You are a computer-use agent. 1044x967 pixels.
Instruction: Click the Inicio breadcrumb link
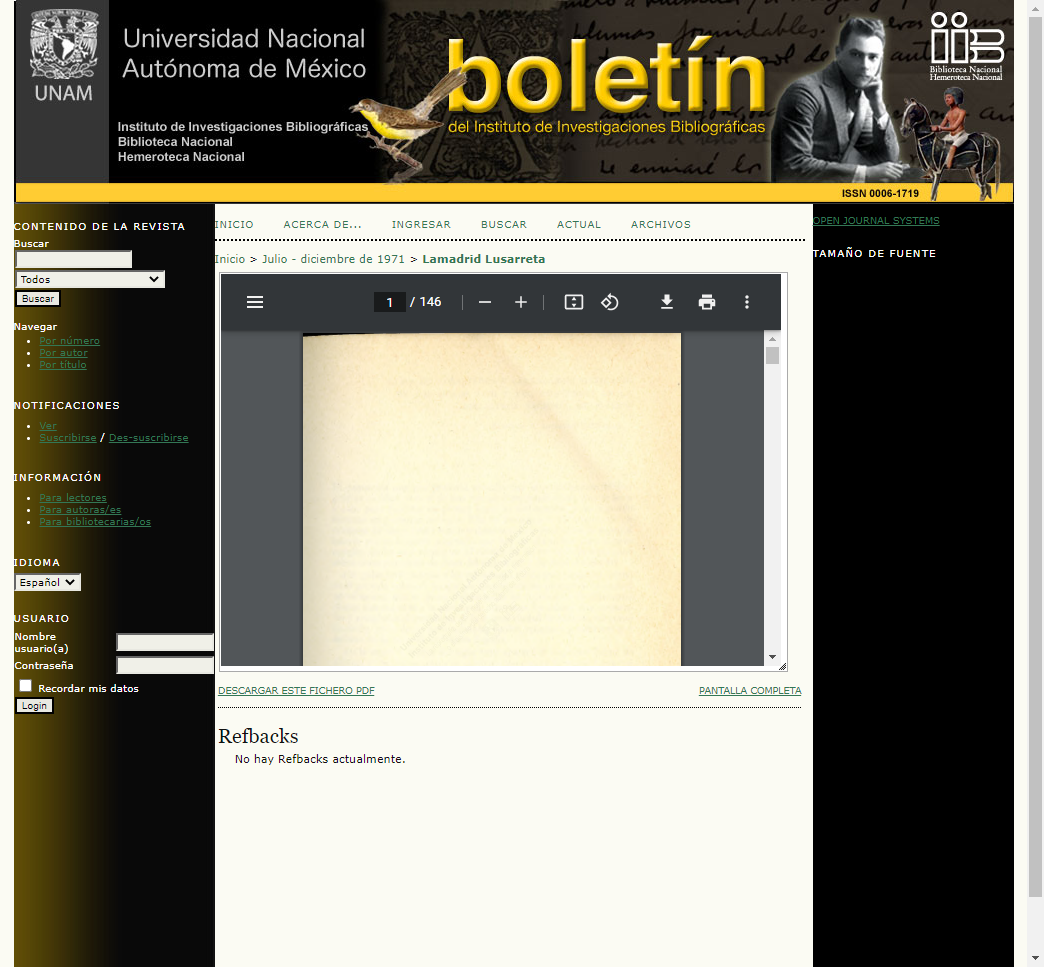pos(230,259)
